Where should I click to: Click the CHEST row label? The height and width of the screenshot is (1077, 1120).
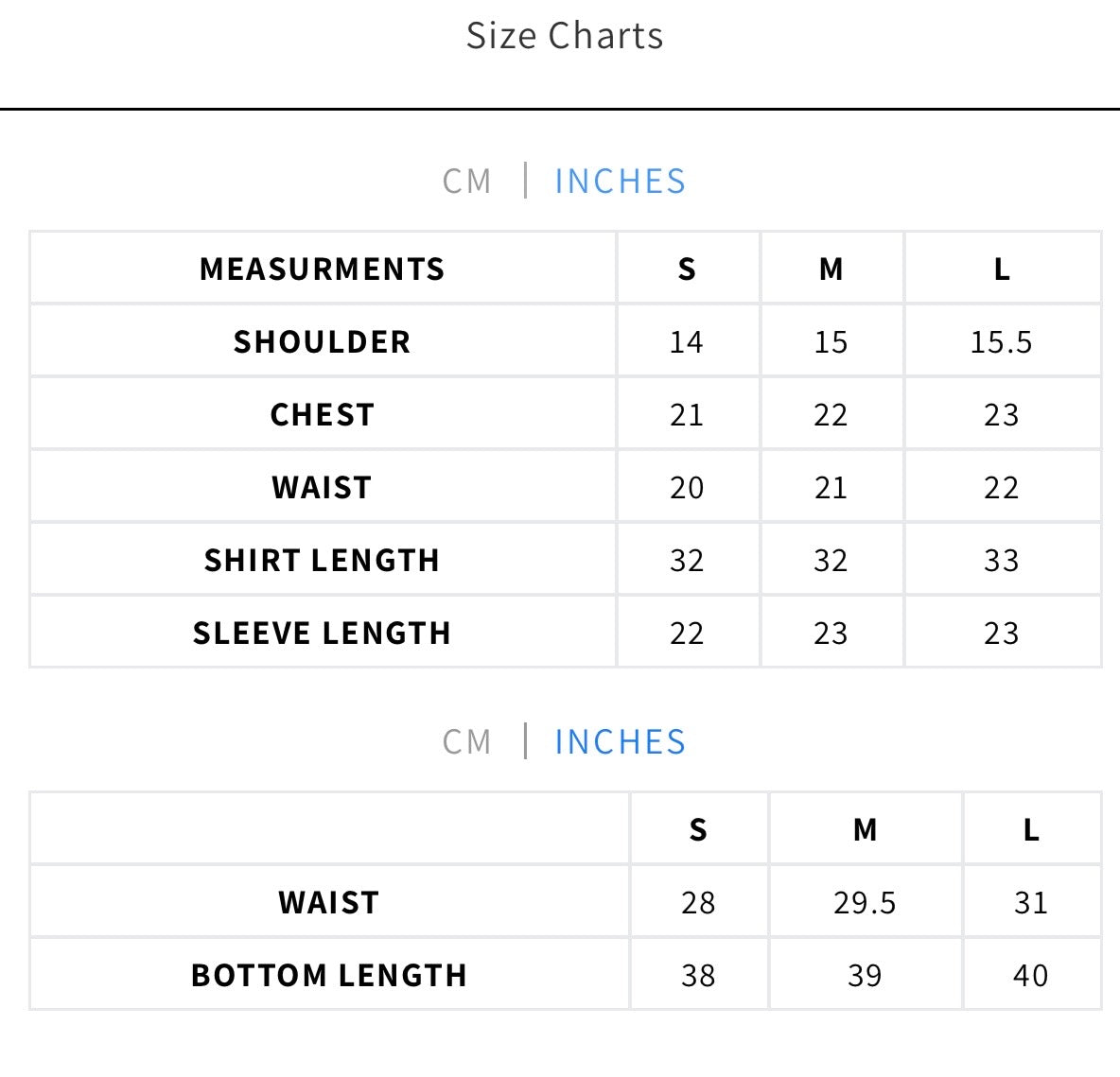pyautogui.click(x=323, y=415)
